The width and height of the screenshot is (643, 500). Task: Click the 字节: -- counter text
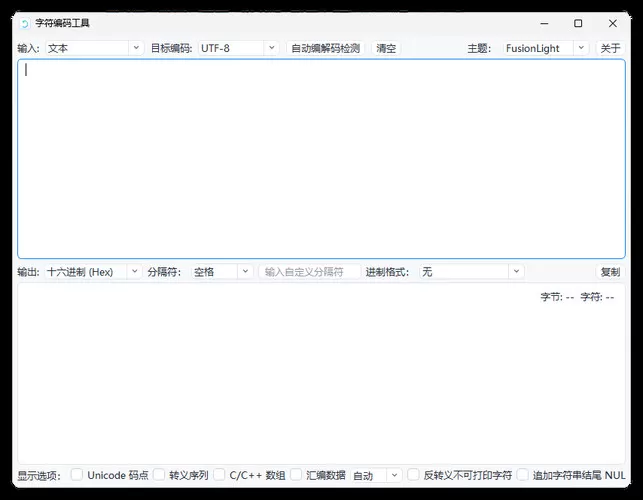pos(557,297)
